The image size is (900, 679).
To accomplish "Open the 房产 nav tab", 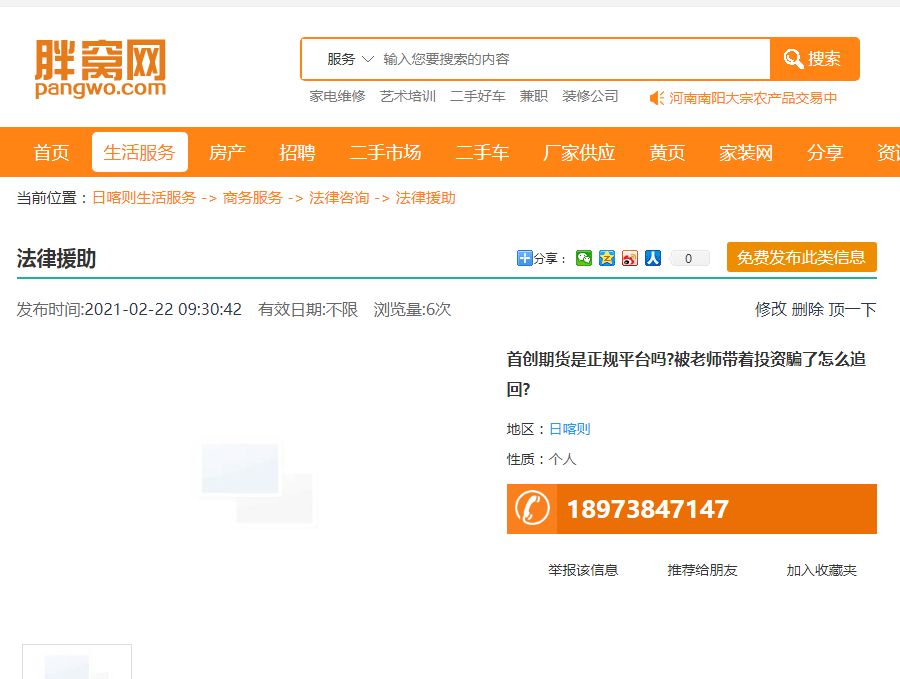I will tap(227, 153).
